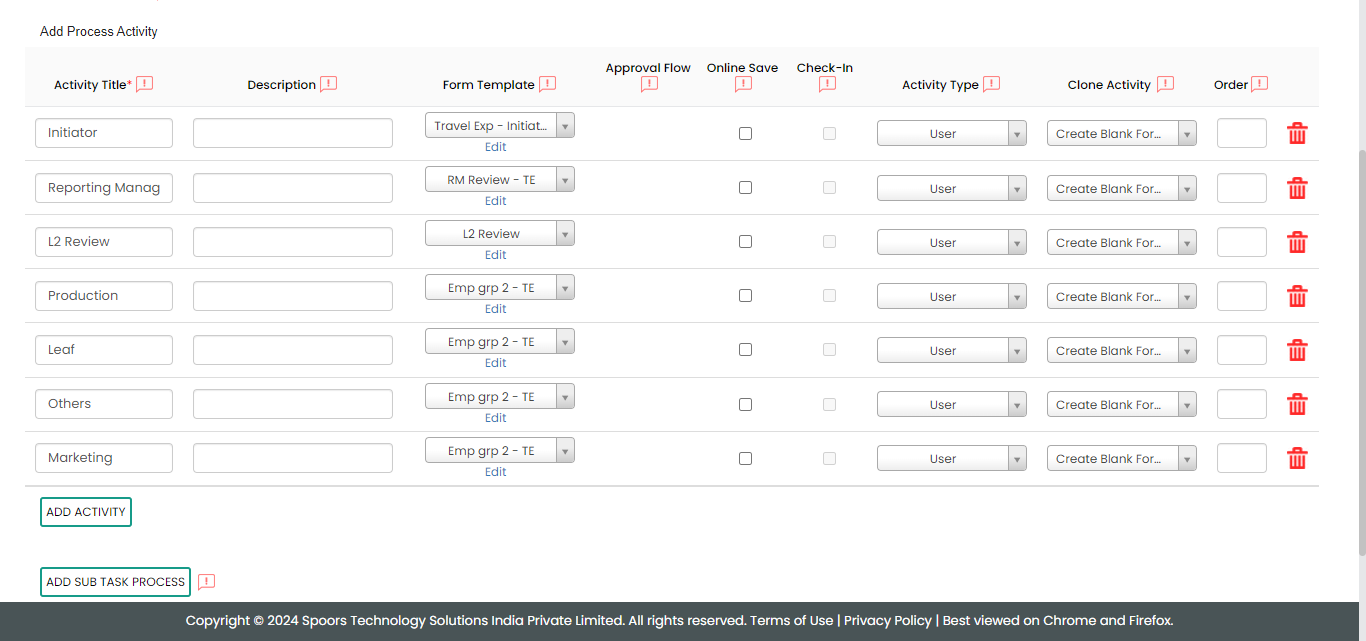Click the Order field for Marketing row
The width and height of the screenshot is (1366, 641).
[x=1241, y=458]
